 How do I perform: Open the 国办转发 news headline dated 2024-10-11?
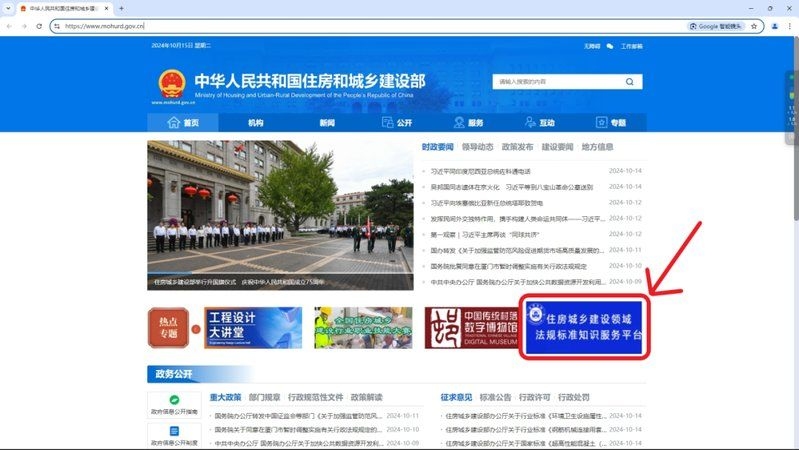(x=517, y=251)
